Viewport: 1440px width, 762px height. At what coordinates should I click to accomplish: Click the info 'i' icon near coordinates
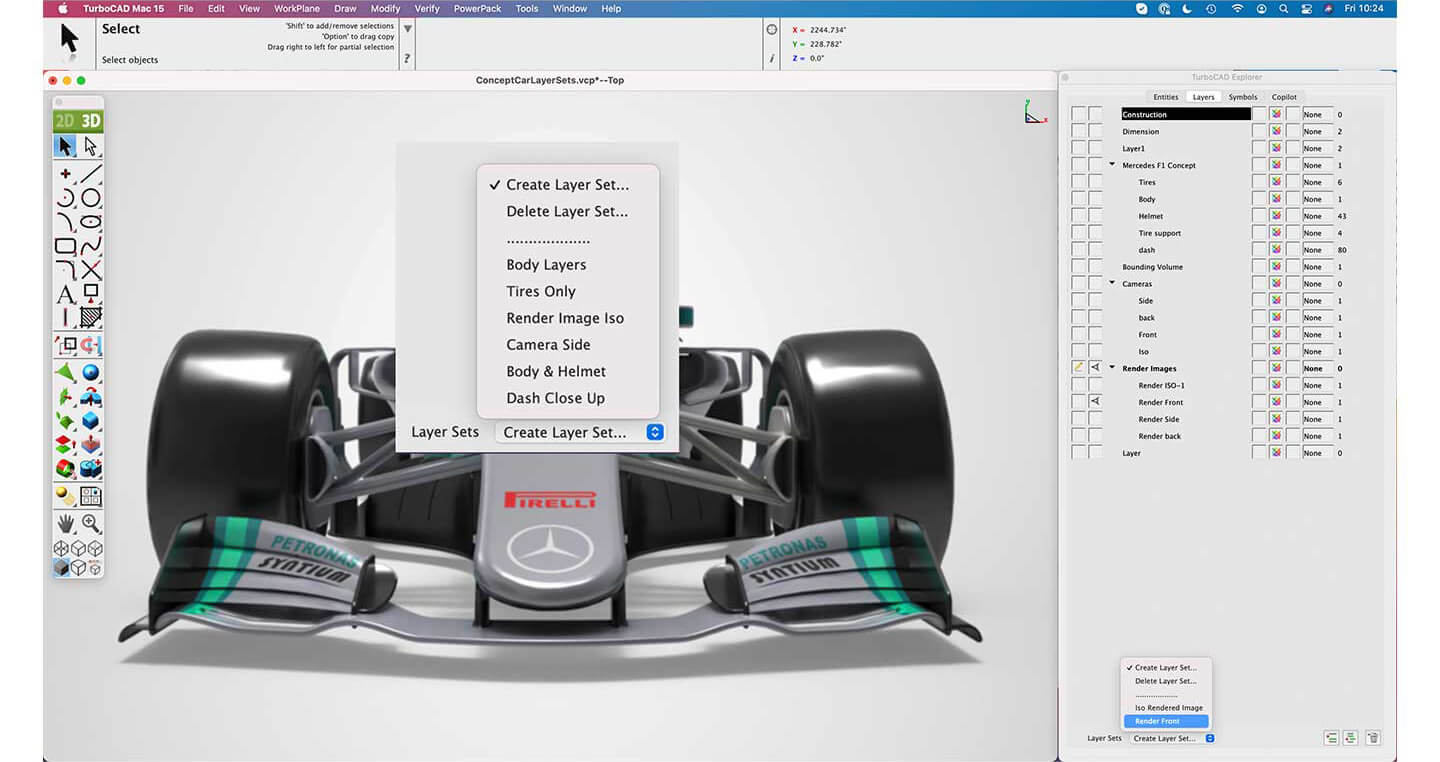772,59
